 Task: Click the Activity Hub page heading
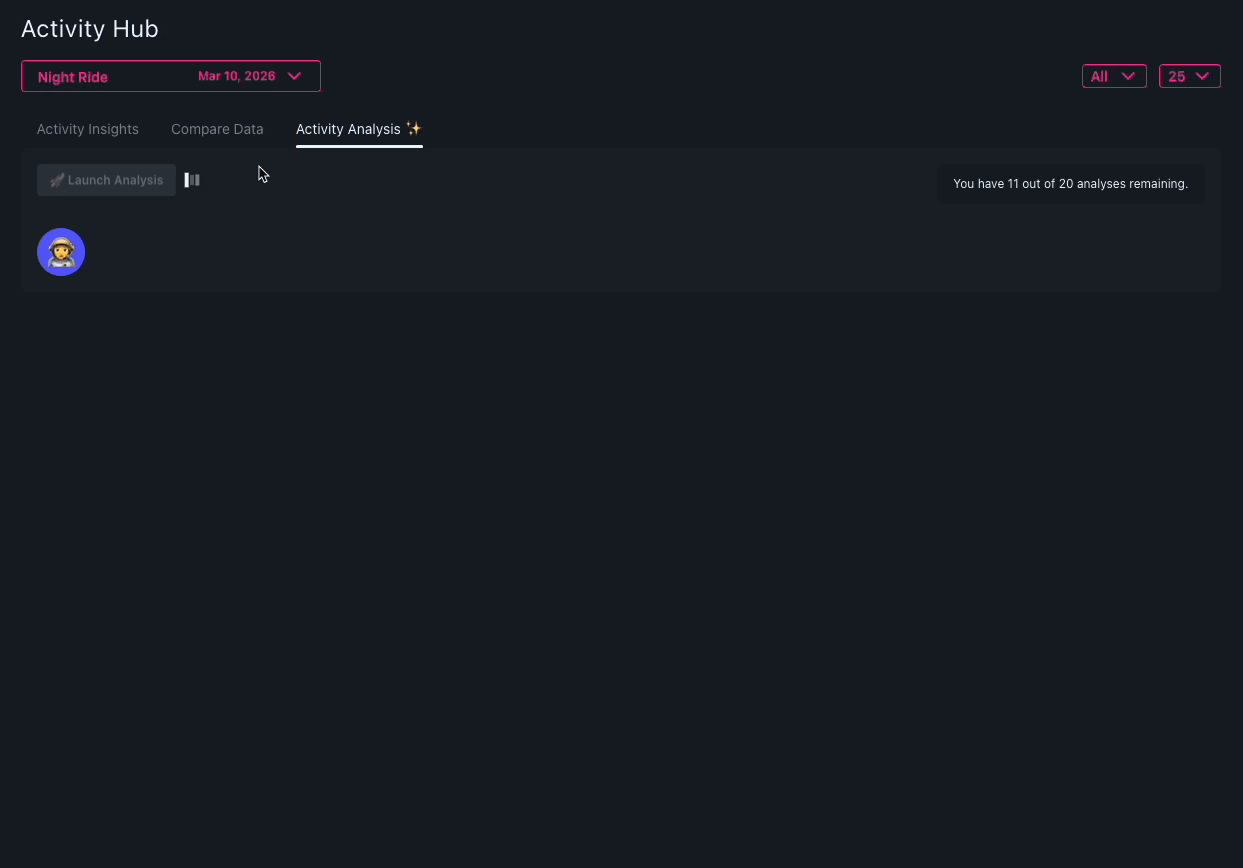click(89, 28)
